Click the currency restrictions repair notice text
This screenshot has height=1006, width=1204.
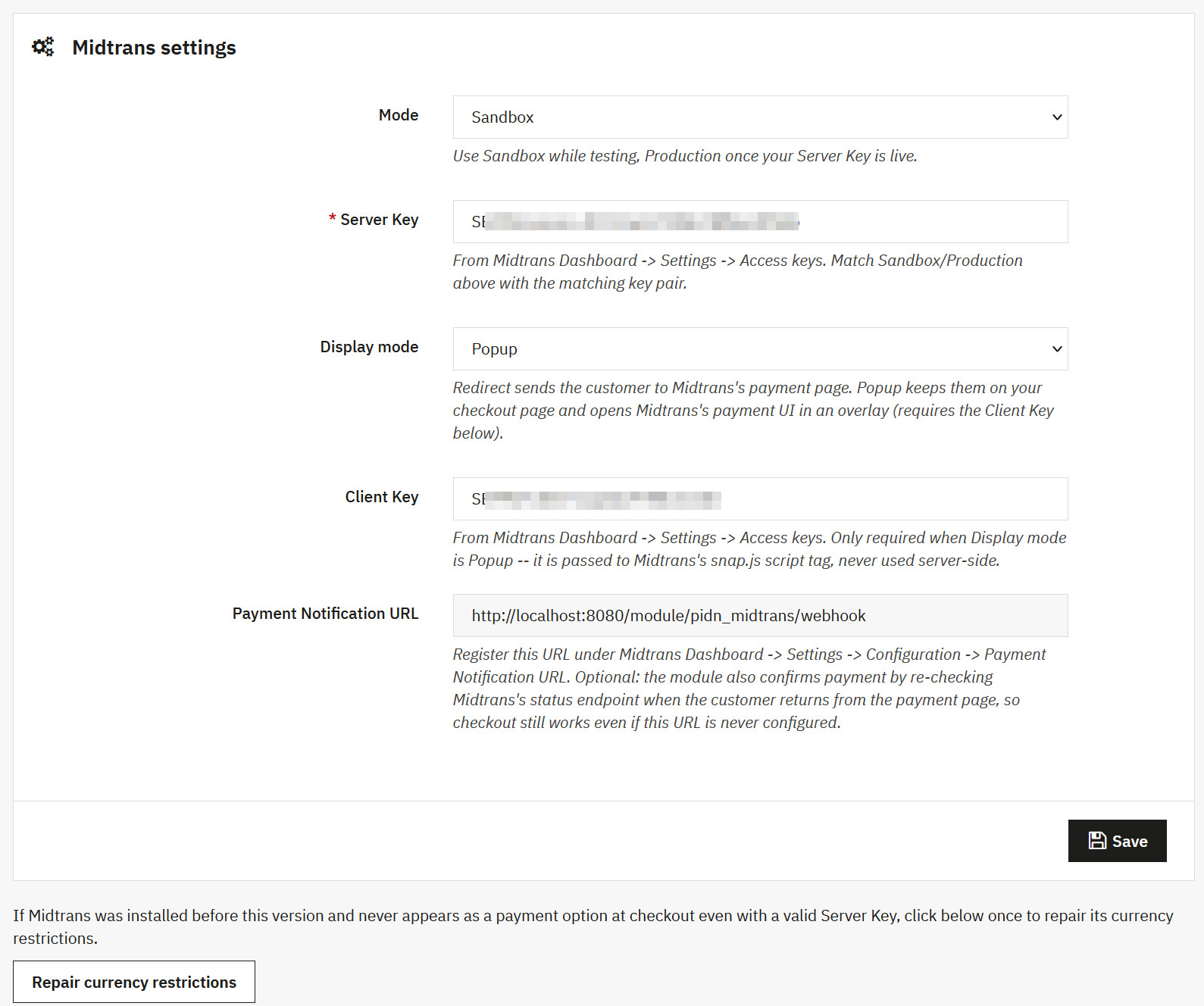pos(593,926)
